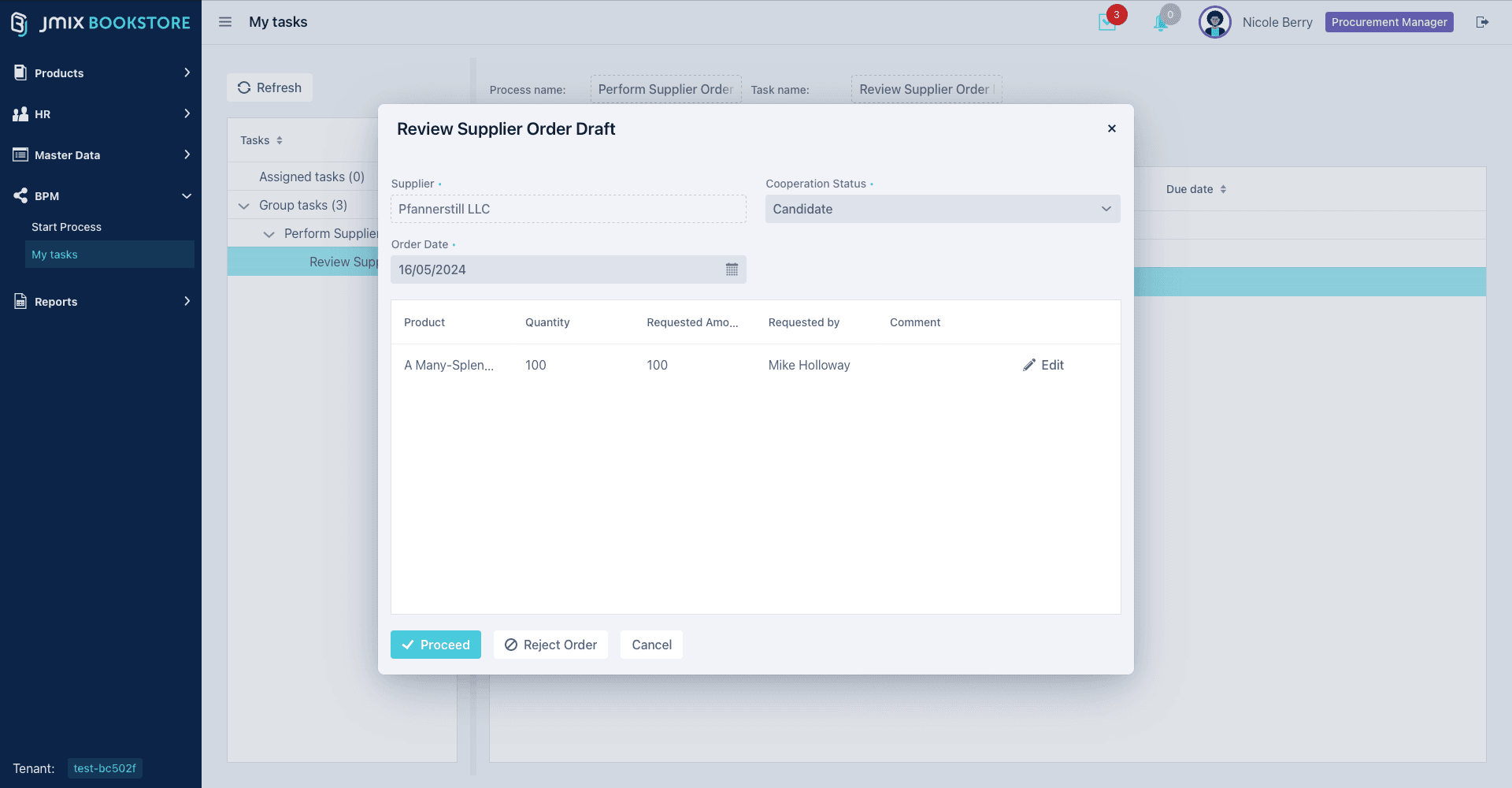Open Start Process menu item
The height and width of the screenshot is (788, 1512).
[x=66, y=227]
